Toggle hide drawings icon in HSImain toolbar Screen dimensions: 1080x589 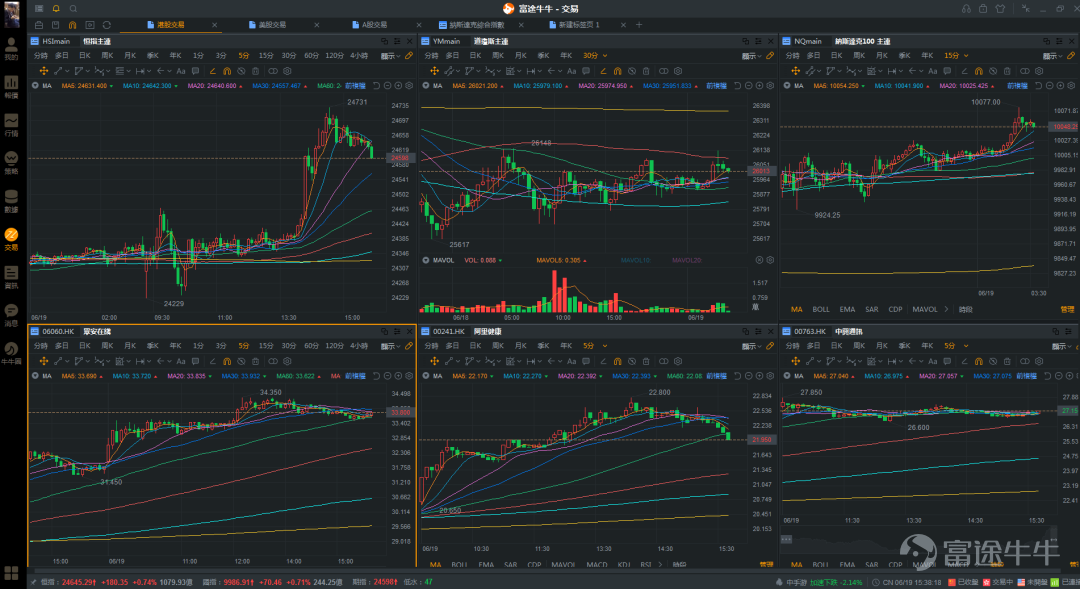(x=241, y=71)
